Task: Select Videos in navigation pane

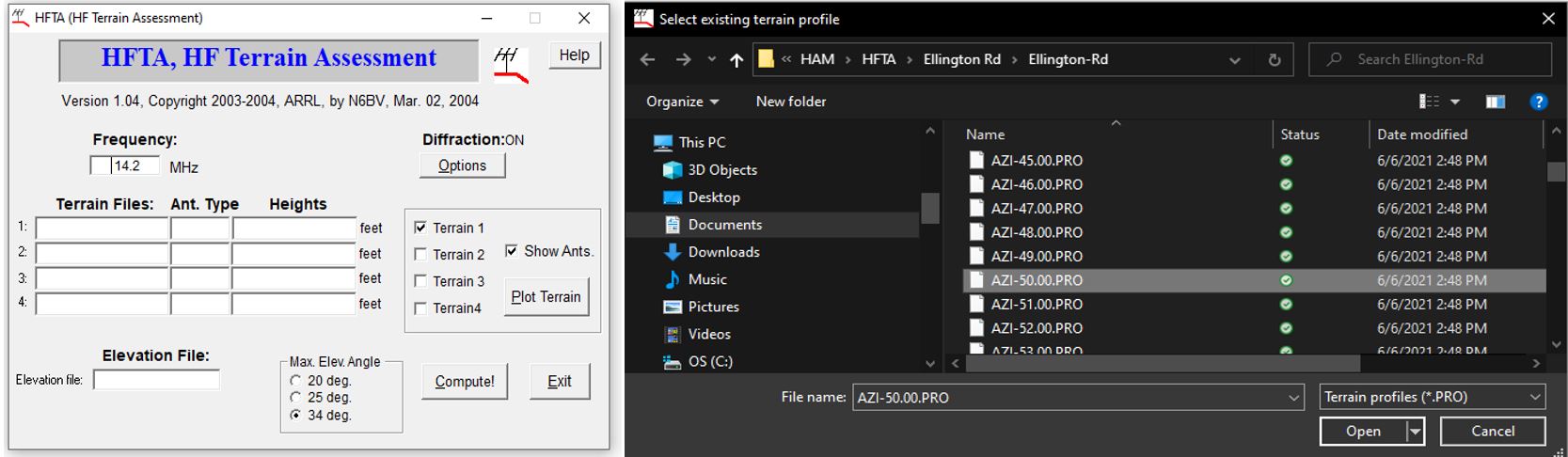Action: coord(708,334)
